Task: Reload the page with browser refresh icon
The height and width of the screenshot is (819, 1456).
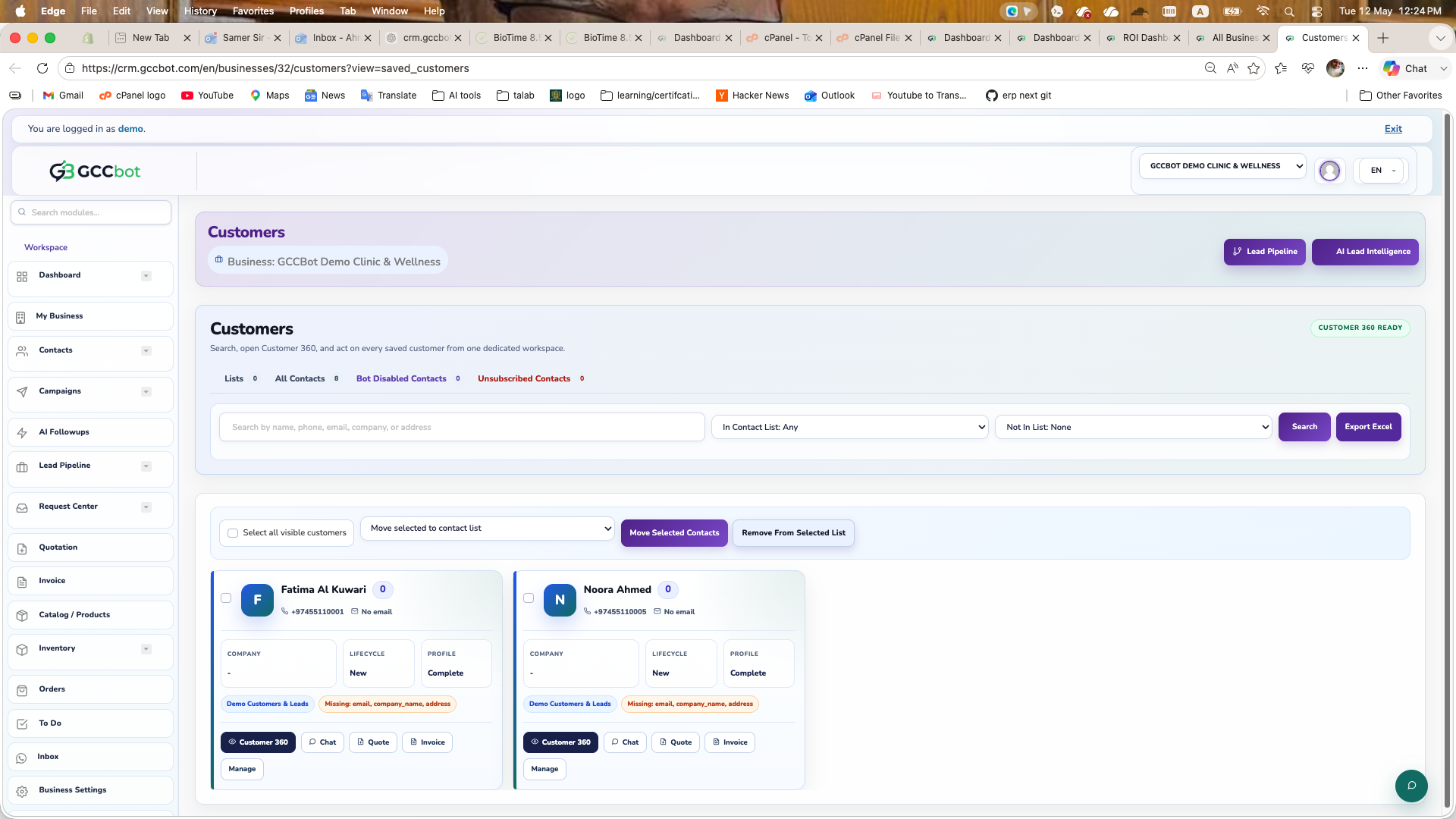Action: click(x=42, y=68)
